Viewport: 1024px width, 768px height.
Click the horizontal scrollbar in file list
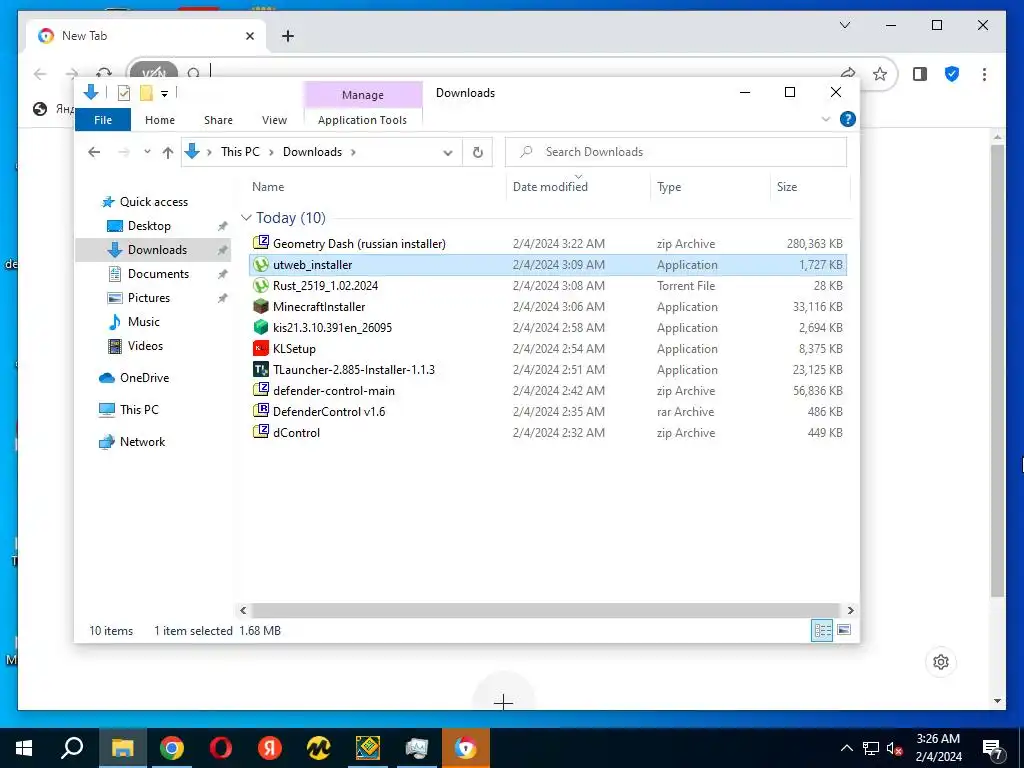point(546,610)
